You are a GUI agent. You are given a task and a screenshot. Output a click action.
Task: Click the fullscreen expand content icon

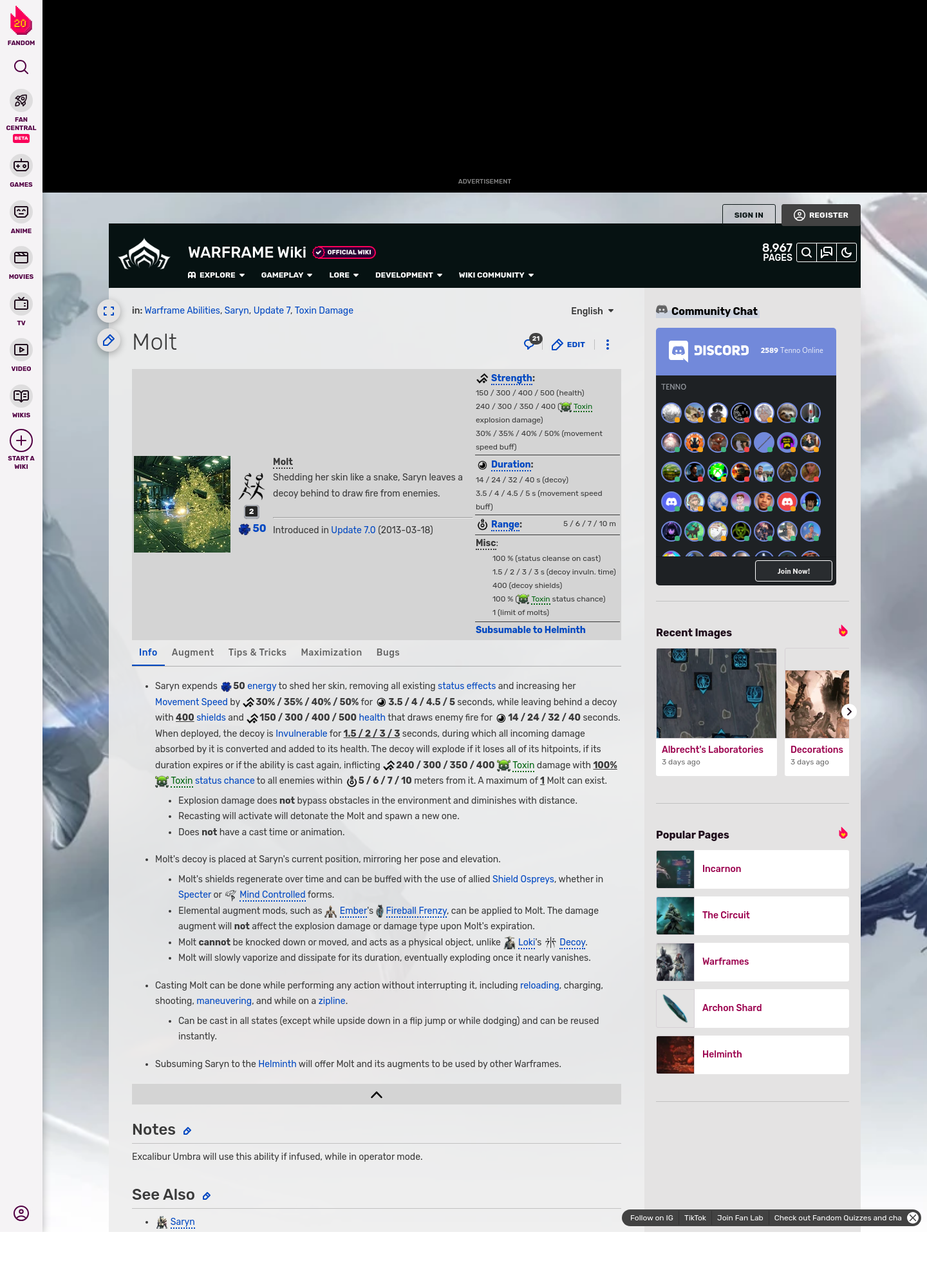click(109, 311)
